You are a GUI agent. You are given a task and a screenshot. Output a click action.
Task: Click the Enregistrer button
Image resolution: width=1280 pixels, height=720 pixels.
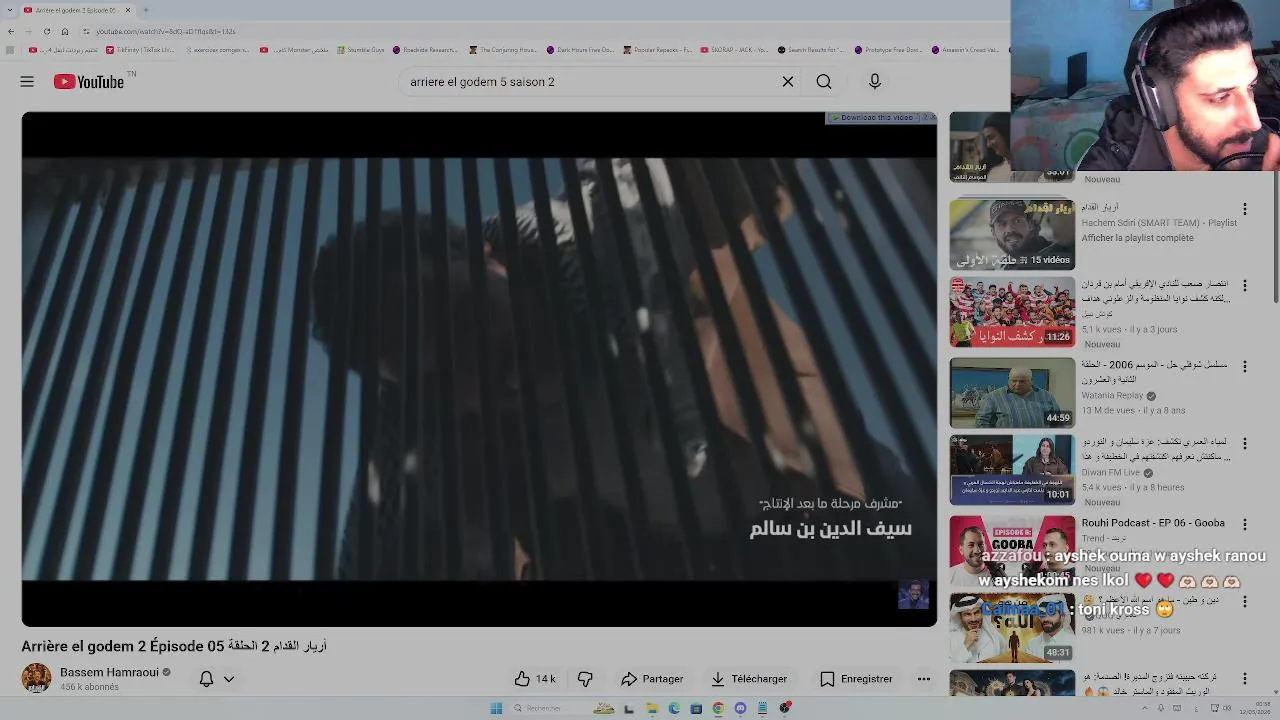click(856, 679)
